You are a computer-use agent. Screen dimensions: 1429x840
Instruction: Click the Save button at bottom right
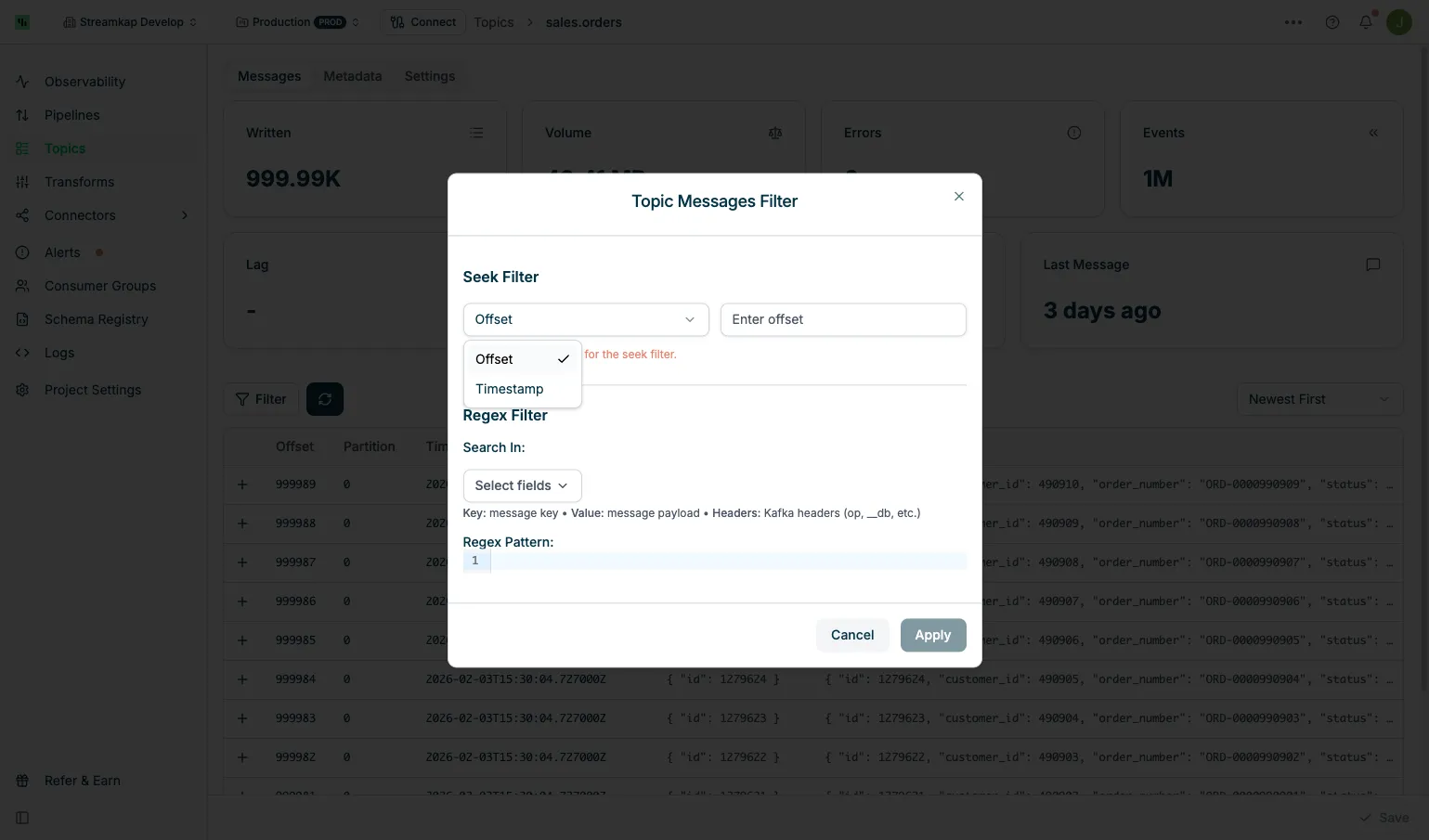[x=1384, y=818]
